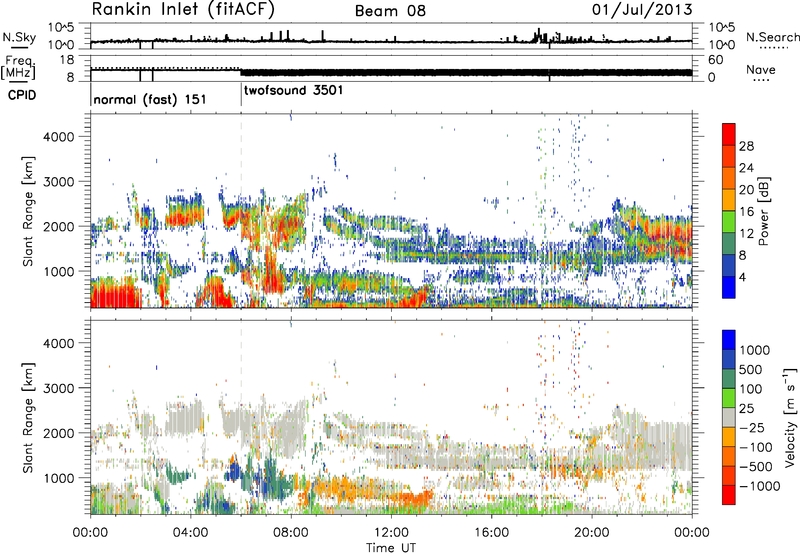Click the 'Velocity [m s-1]' color bar label
Image resolution: width=800 pixels, height=554 pixels.
click(791, 417)
